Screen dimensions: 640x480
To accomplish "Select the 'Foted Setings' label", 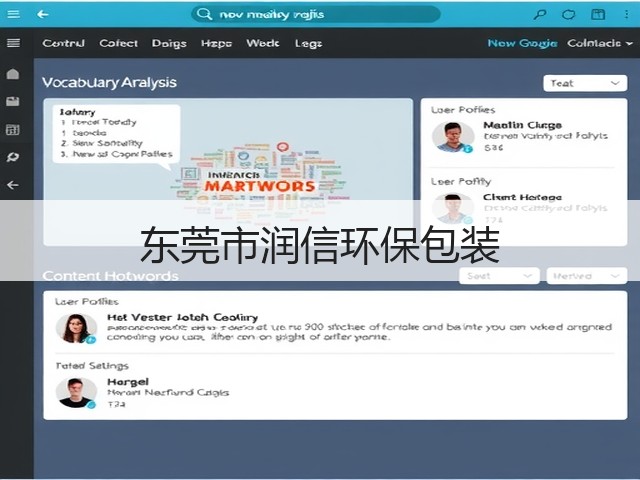I will tap(92, 366).
